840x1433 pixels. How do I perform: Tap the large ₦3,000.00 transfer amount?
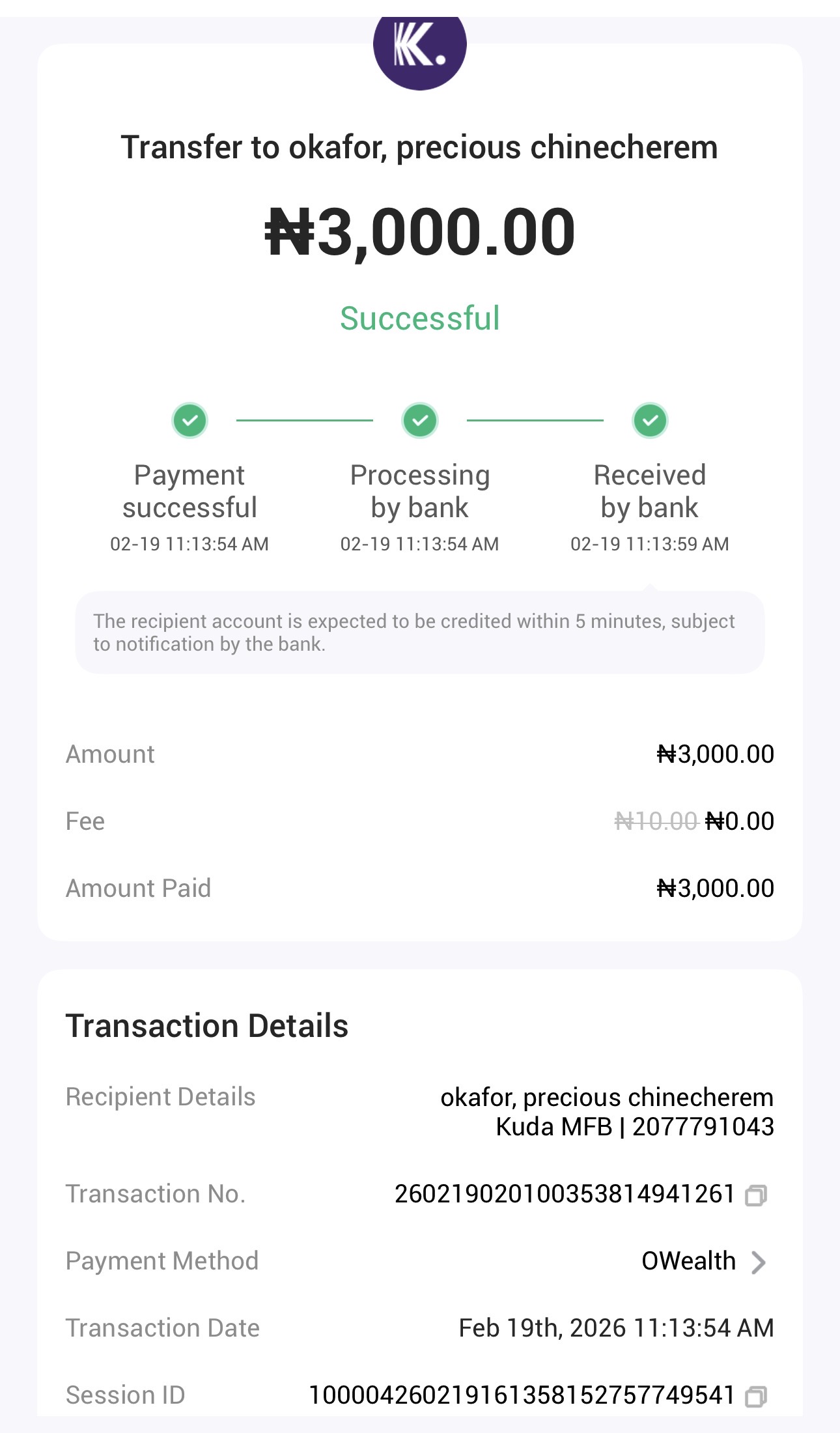point(420,232)
